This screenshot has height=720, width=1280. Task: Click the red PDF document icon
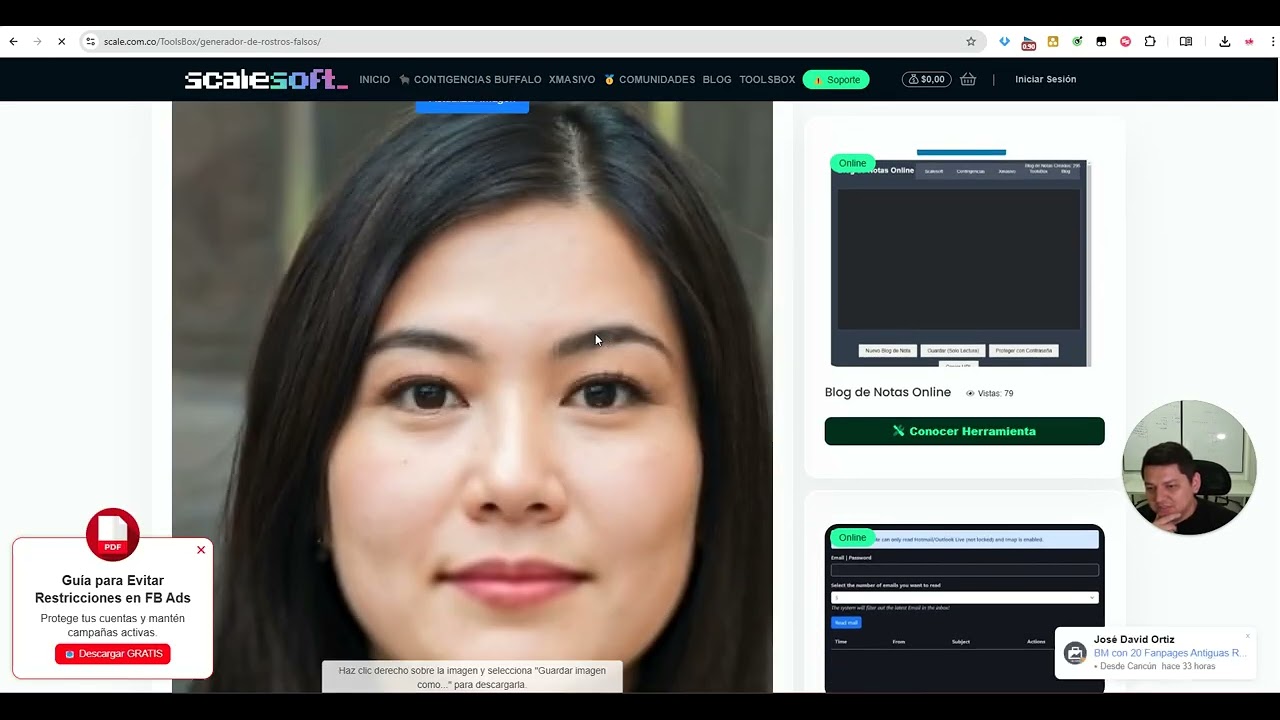tap(113, 534)
